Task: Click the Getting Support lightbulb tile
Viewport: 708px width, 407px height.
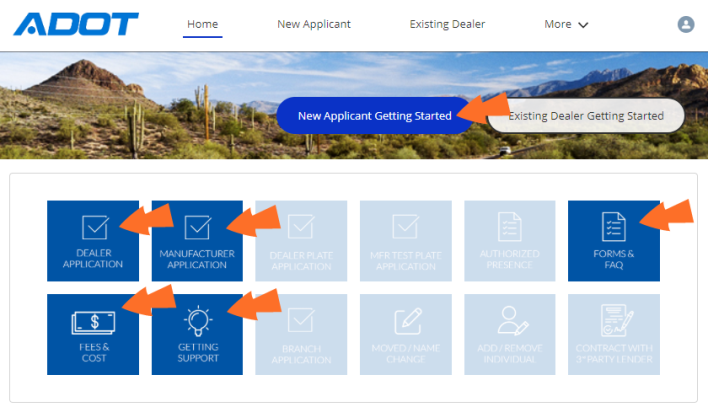Action: 197,334
